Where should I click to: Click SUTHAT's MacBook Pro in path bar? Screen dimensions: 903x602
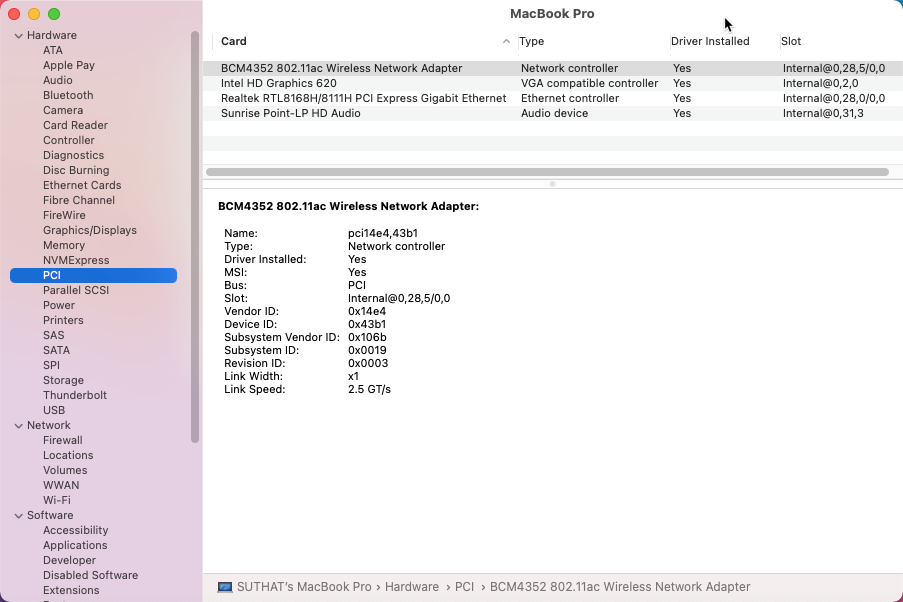(304, 587)
